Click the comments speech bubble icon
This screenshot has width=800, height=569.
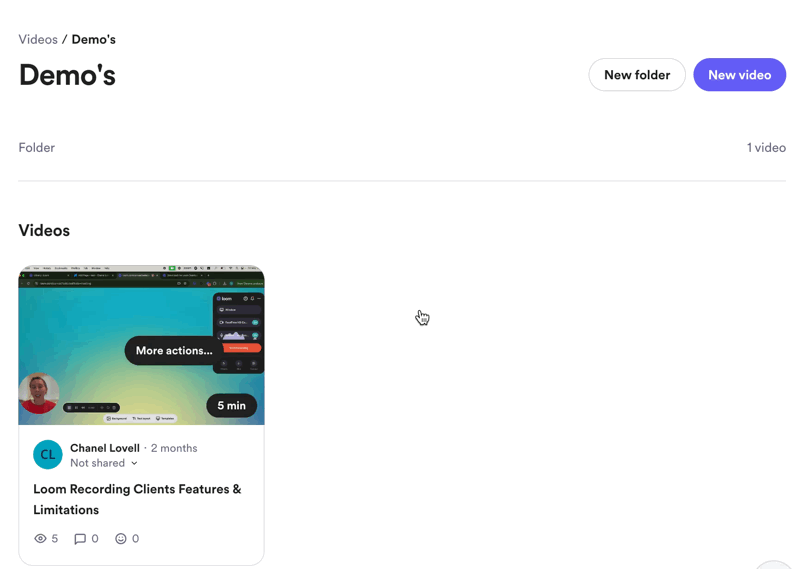tap(80, 539)
